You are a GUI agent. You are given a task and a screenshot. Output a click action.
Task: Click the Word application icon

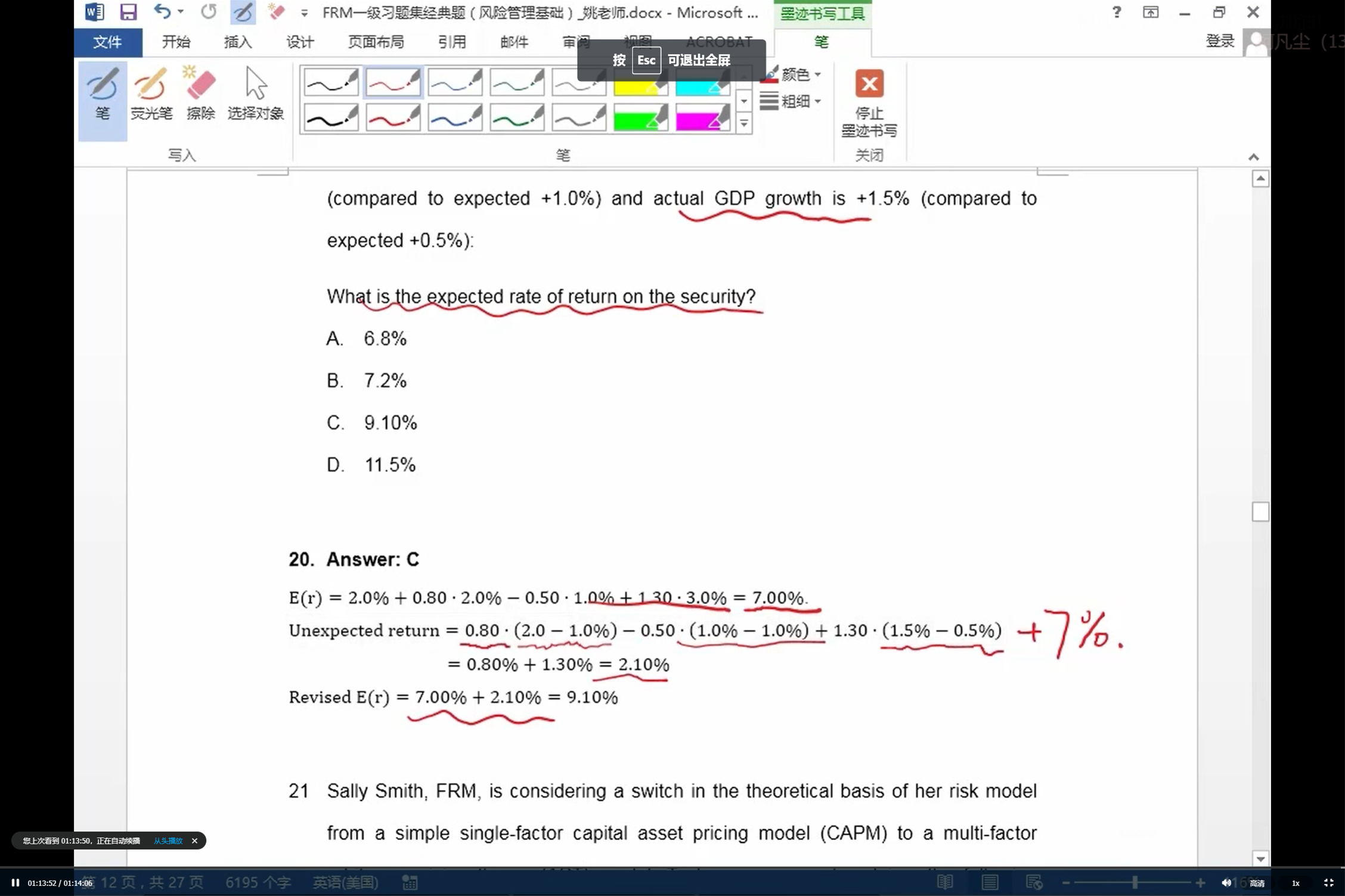coord(94,12)
